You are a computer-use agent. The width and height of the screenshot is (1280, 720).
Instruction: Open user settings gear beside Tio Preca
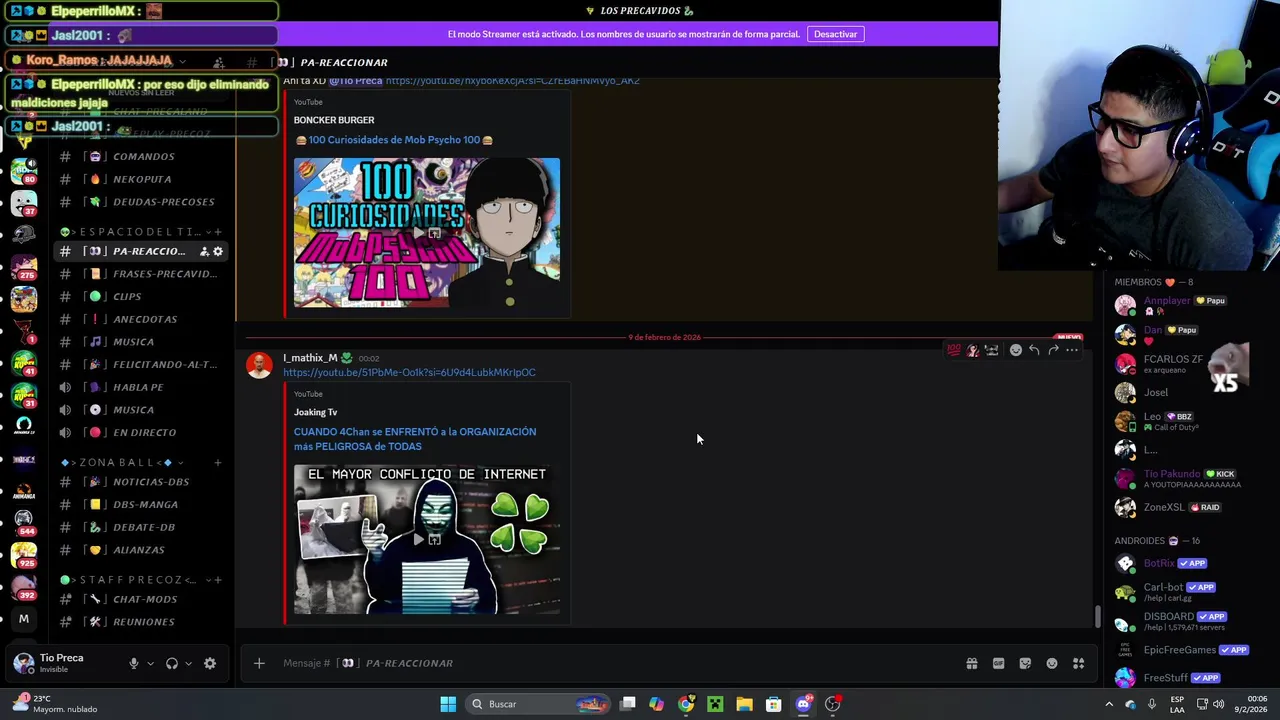[210, 663]
